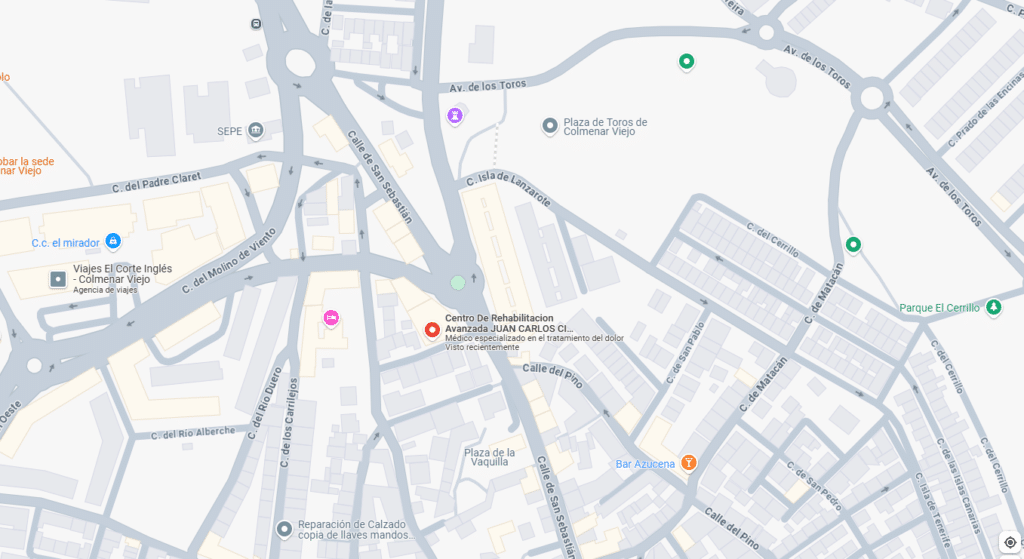This screenshot has width=1024, height=559.
Task: Click the Plaza de la Vaquilla label
Action: pyautogui.click(x=489, y=457)
